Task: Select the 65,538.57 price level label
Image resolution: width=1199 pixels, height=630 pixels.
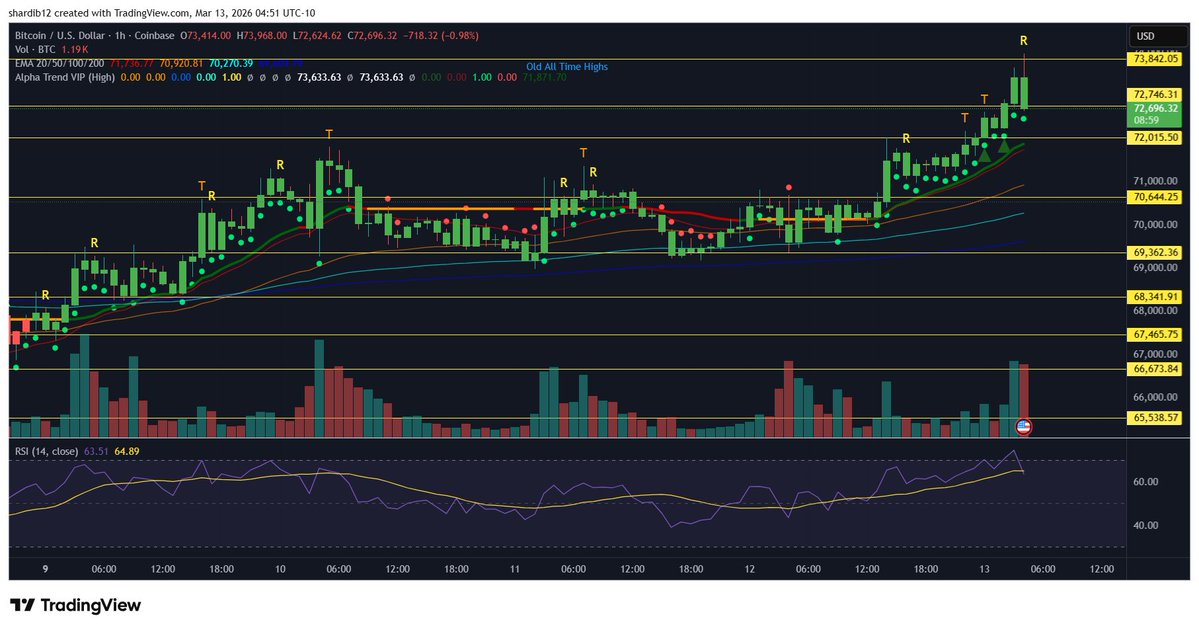Action: [x=1155, y=417]
